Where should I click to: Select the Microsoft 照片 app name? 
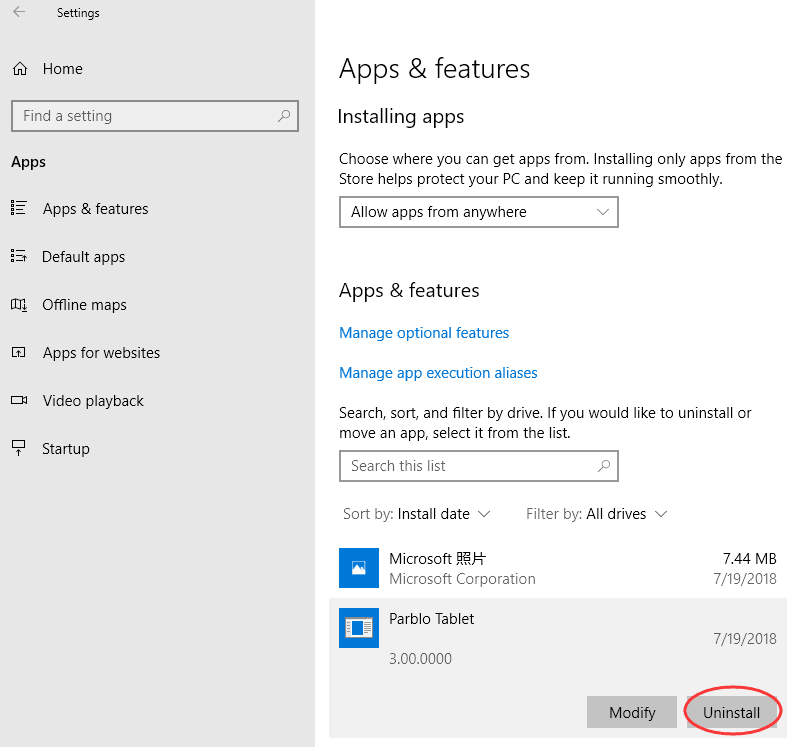[x=438, y=559]
